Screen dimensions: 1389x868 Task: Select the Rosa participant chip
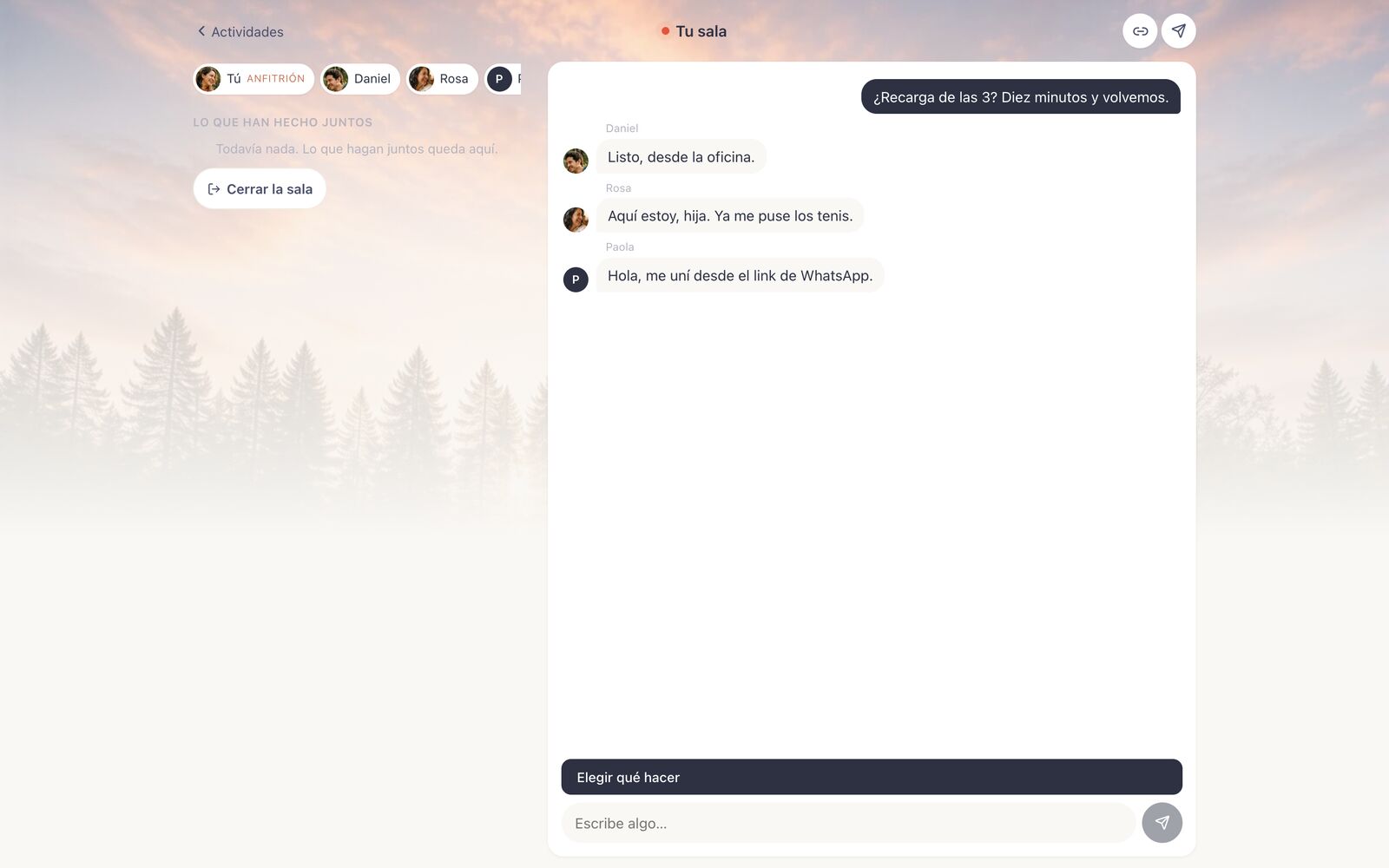click(442, 79)
